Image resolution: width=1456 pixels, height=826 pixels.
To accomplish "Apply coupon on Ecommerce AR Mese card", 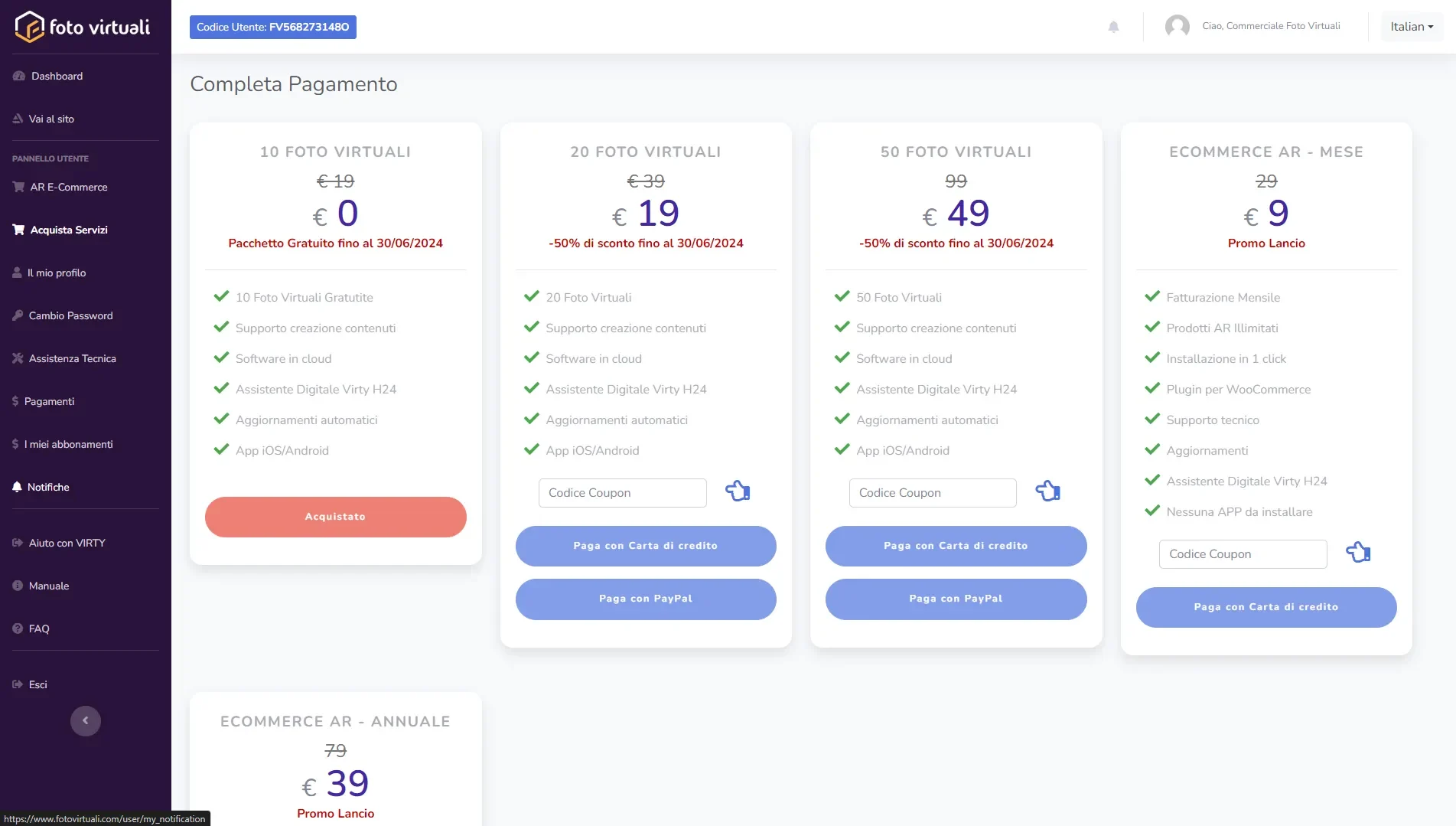I will pos(1358,552).
